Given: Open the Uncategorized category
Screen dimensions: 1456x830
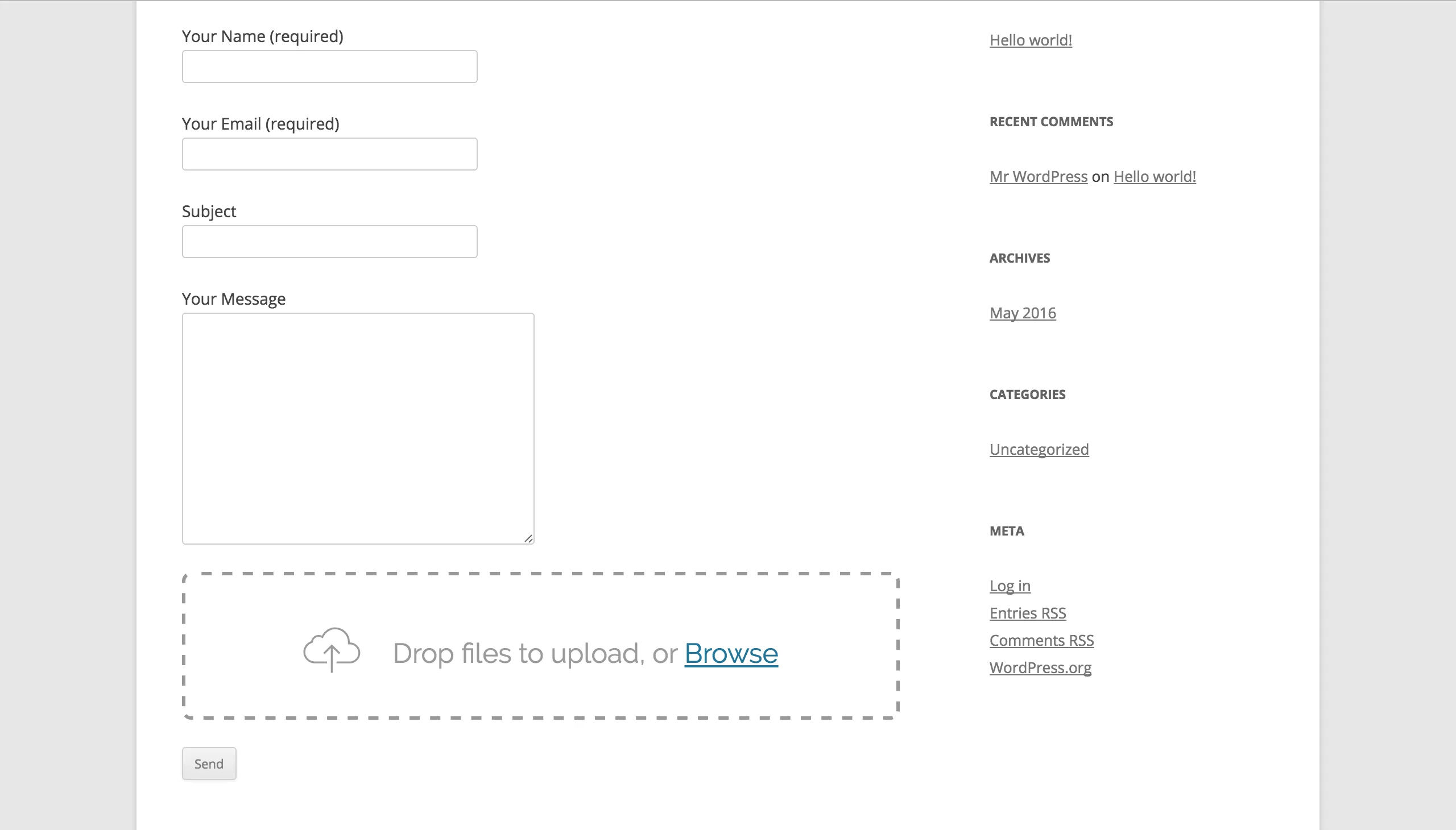Looking at the screenshot, I should point(1038,449).
